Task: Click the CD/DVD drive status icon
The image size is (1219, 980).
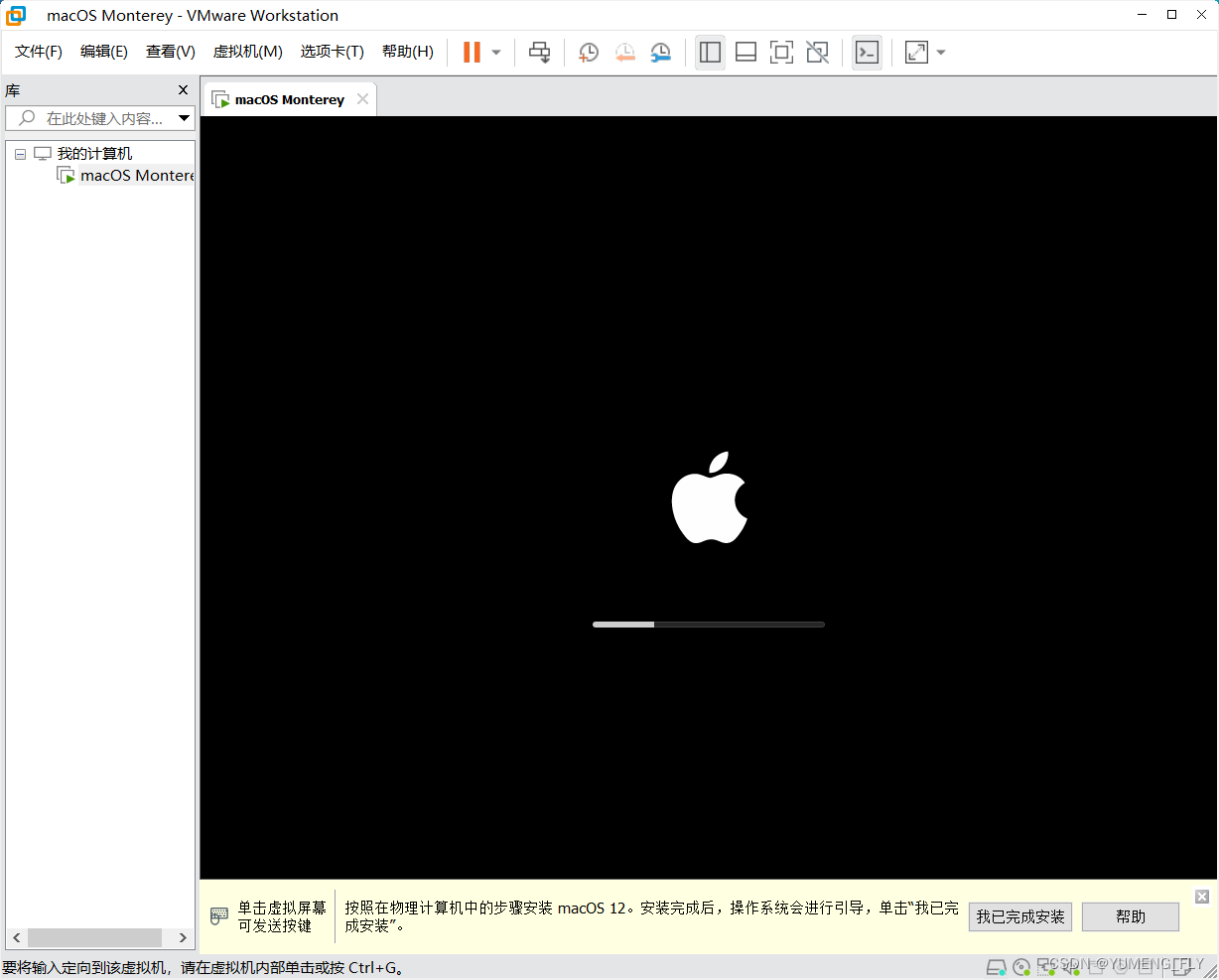Action: point(1021,967)
